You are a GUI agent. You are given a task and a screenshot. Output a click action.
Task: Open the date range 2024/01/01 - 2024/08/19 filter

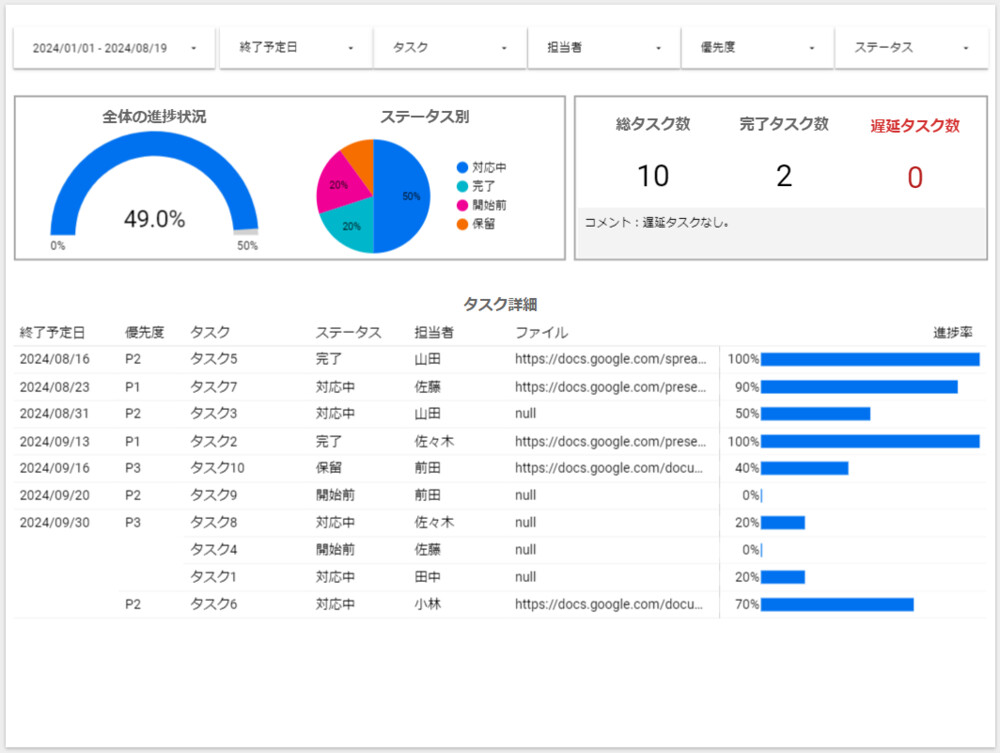click(113, 48)
